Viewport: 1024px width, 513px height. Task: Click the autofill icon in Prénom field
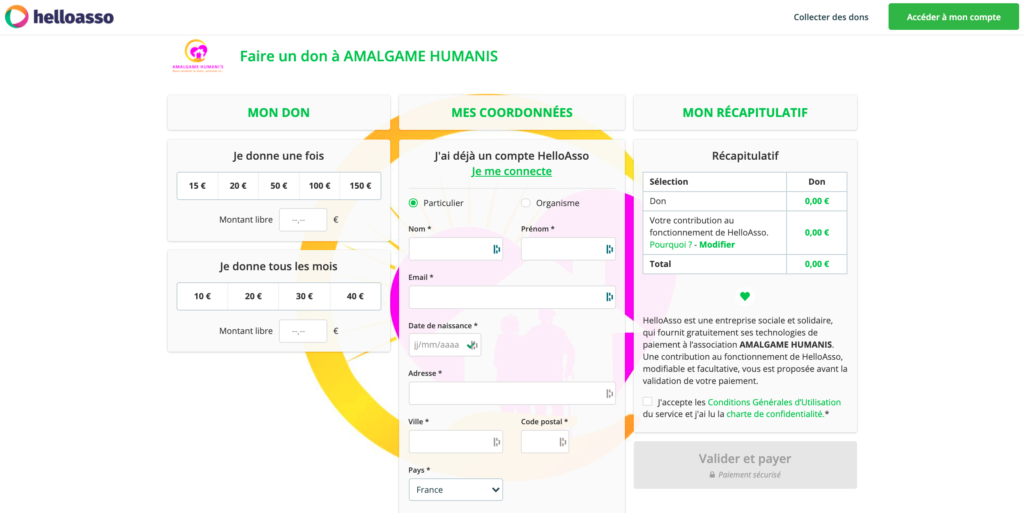click(x=609, y=249)
